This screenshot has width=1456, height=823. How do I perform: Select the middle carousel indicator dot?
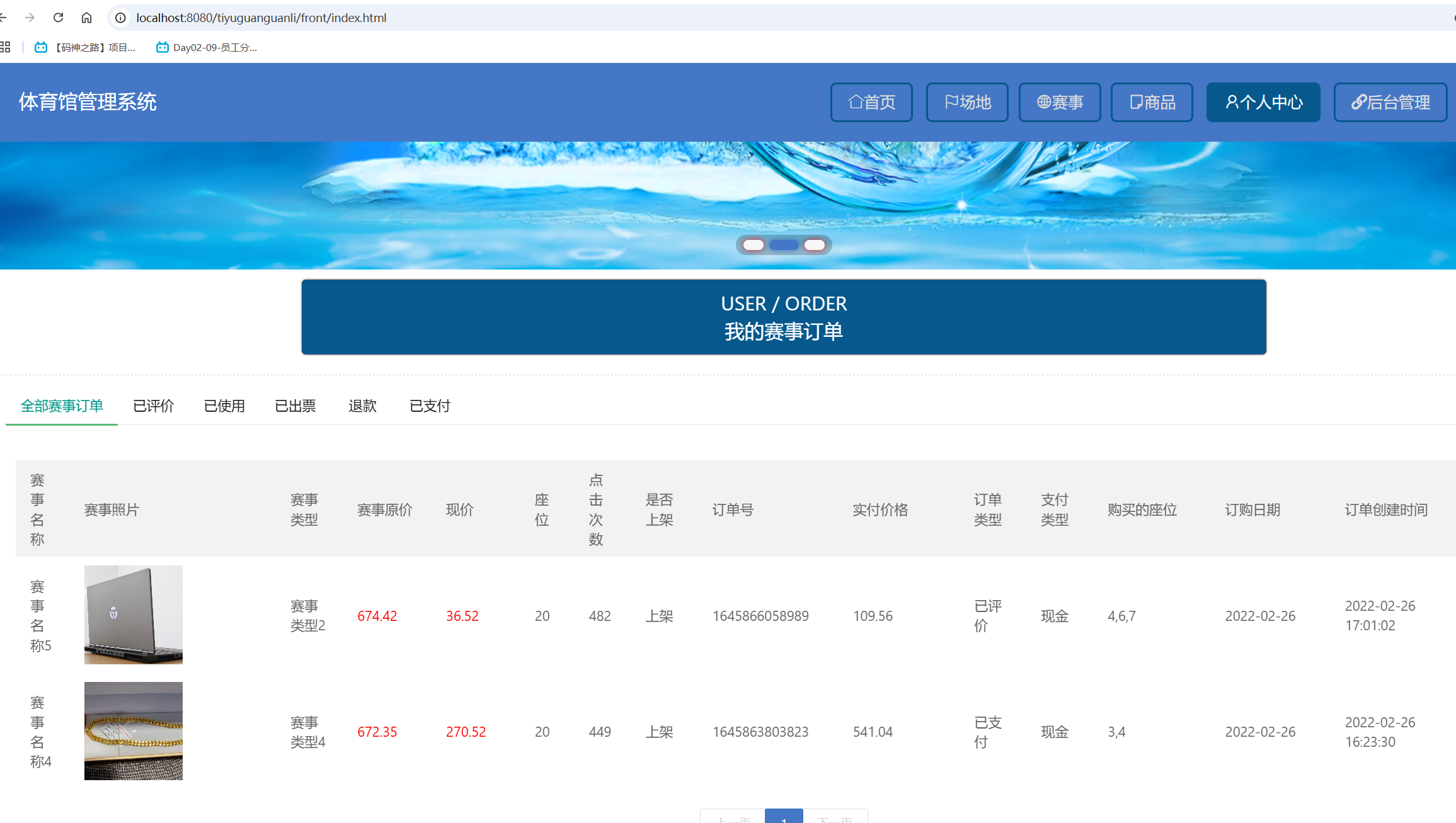point(784,245)
